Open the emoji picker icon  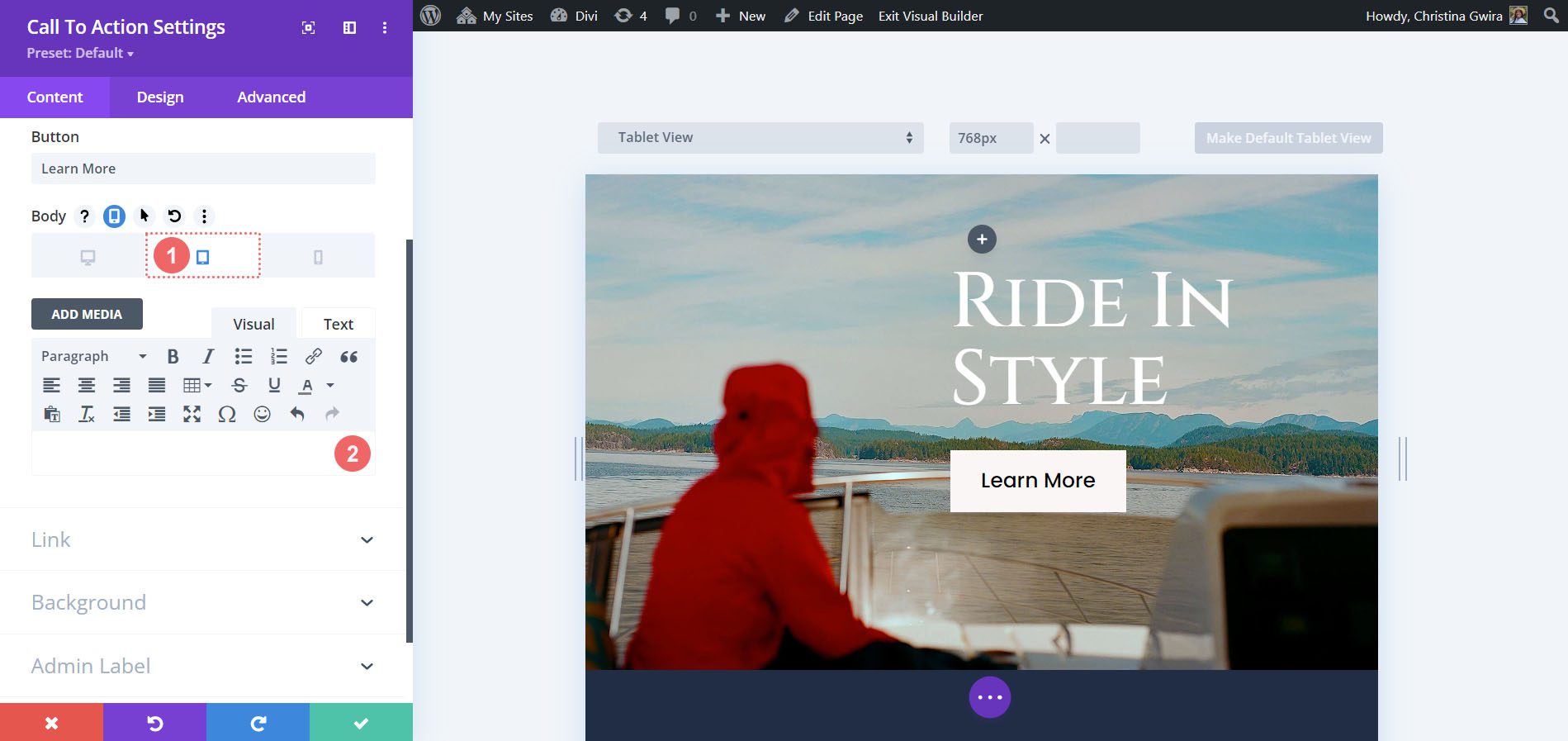pos(262,414)
